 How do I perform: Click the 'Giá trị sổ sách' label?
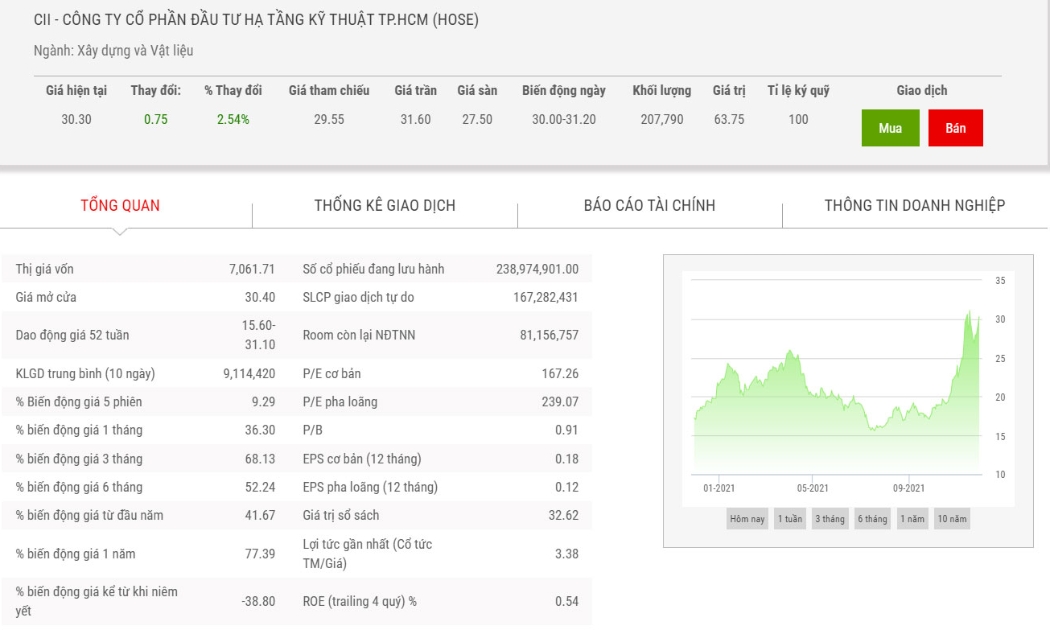[341, 515]
